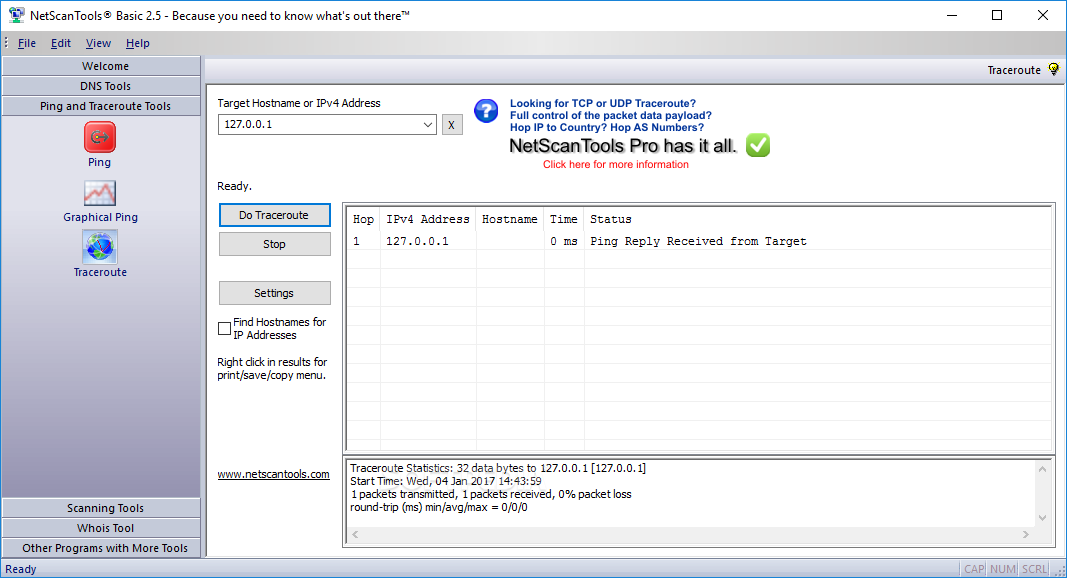The height and width of the screenshot is (578, 1067).
Task: Expand the DNS Tools sidebar section
Action: click(x=101, y=86)
